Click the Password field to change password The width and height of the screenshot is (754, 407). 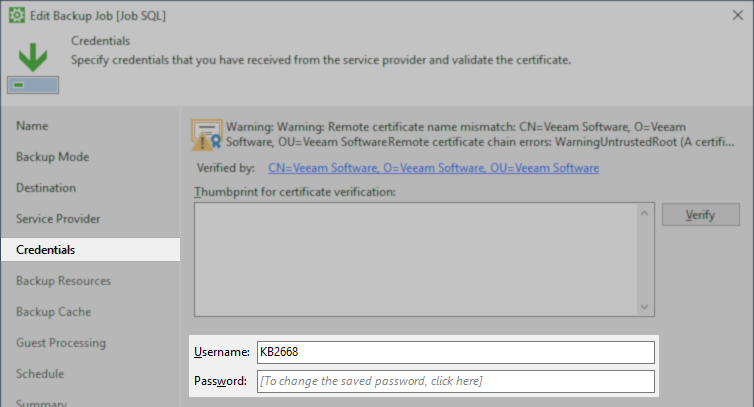coord(456,381)
